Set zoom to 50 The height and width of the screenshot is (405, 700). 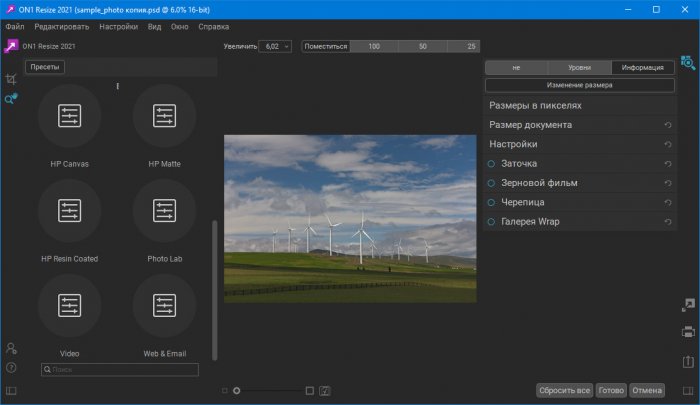[423, 46]
